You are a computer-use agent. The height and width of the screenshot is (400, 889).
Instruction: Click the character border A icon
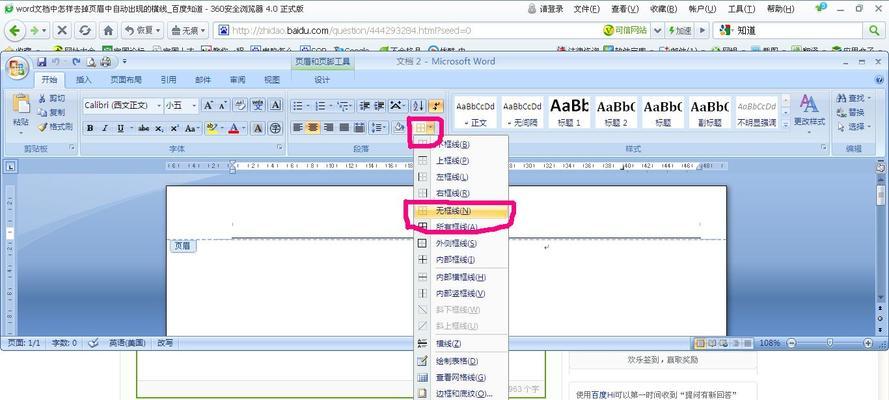(x=275, y=105)
